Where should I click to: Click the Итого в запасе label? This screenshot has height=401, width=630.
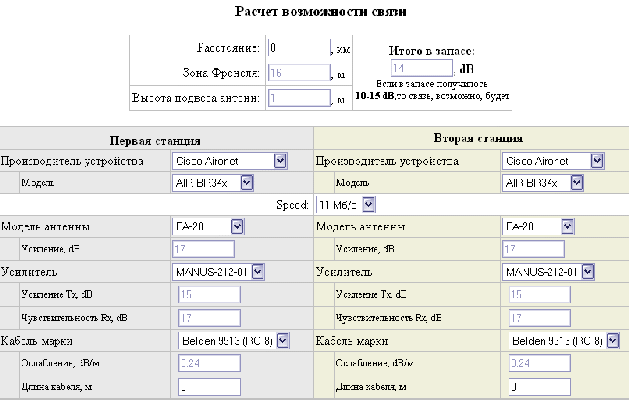coord(432,51)
